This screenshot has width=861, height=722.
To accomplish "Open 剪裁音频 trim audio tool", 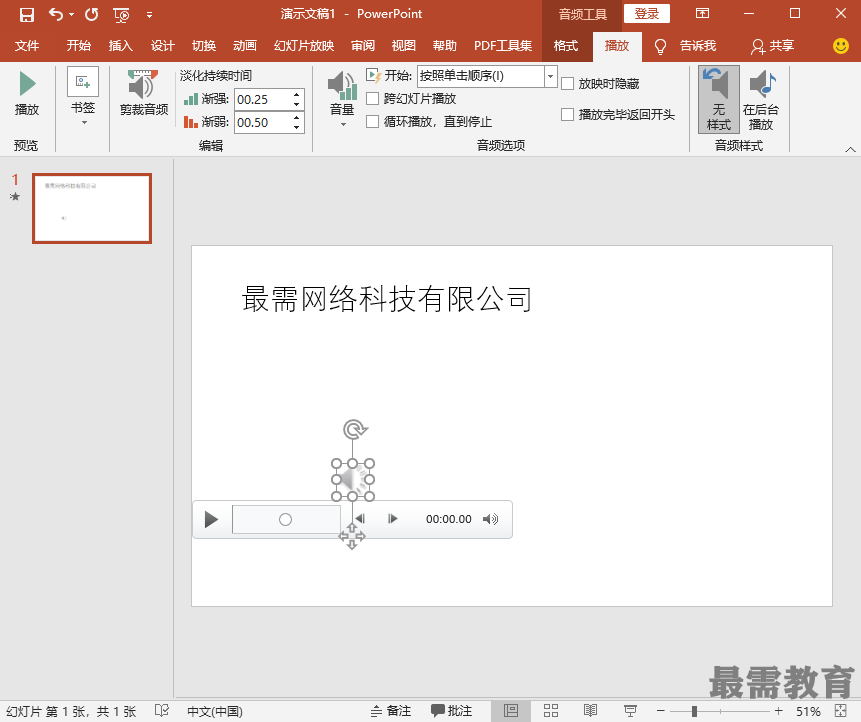I will click(144, 93).
